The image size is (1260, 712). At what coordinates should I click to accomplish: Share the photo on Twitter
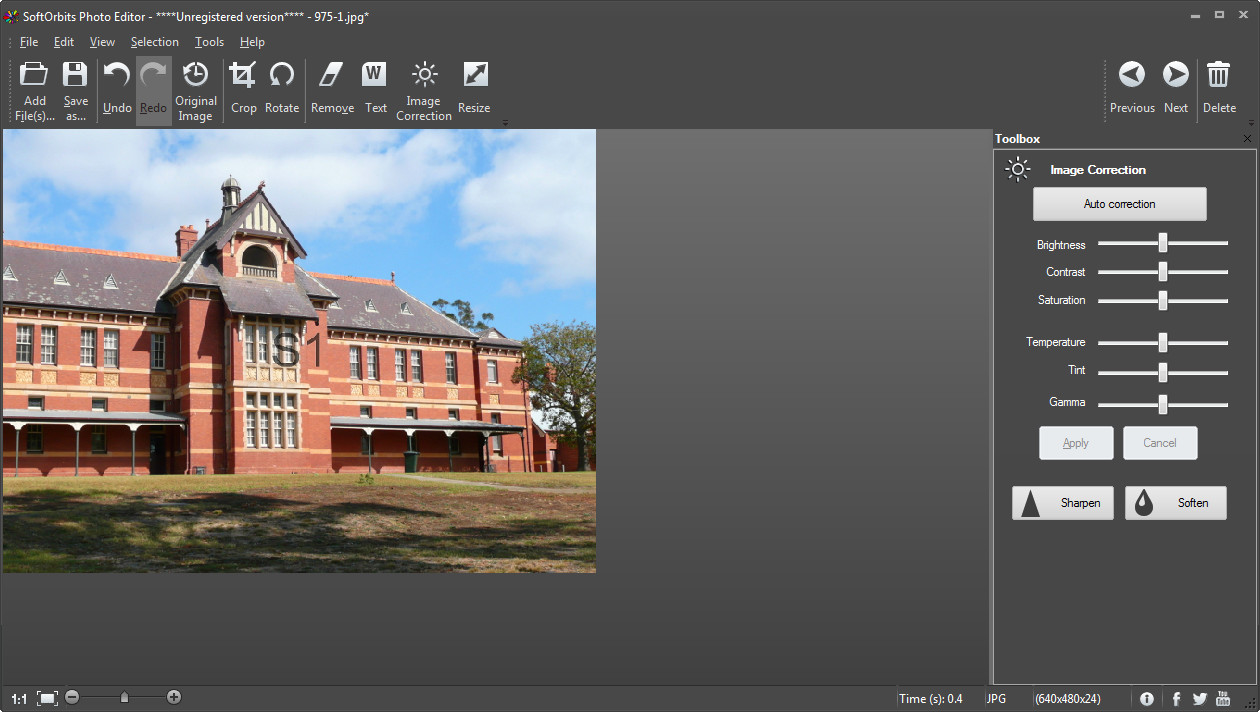pos(1200,698)
